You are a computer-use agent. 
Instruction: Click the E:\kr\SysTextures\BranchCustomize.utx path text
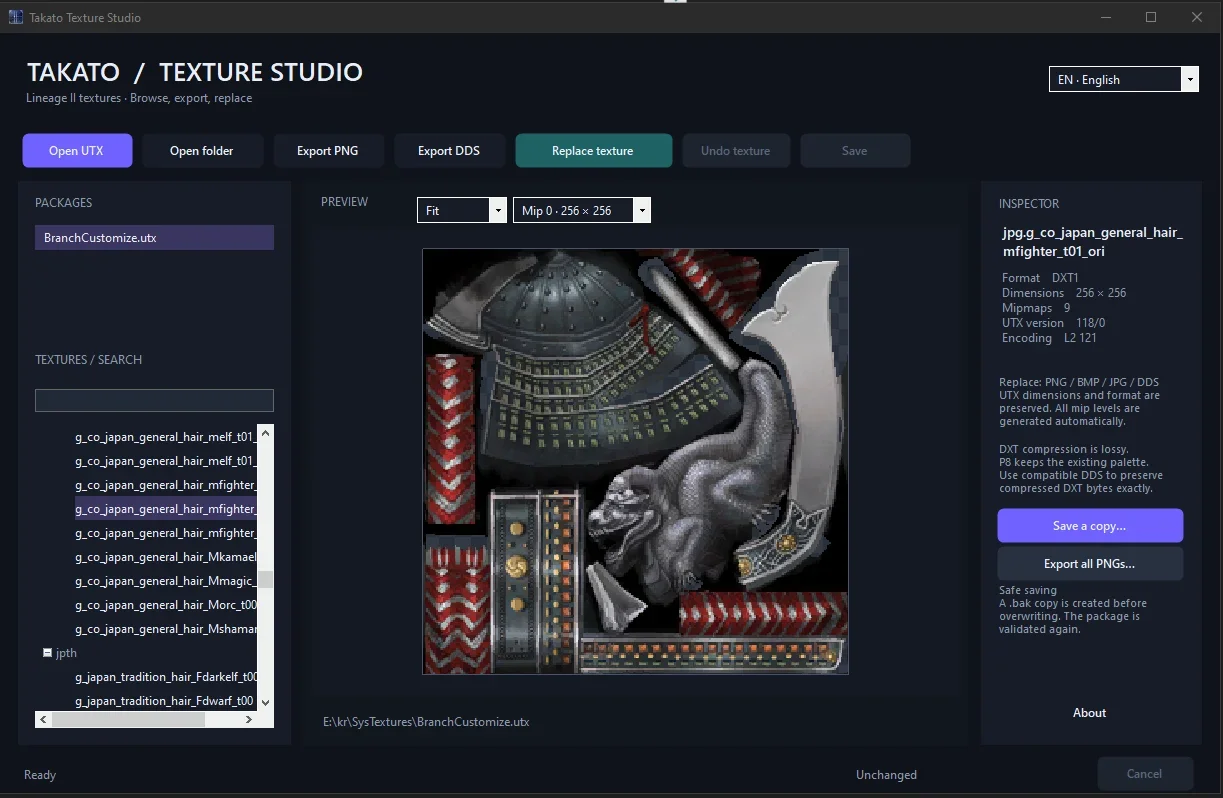coord(426,721)
